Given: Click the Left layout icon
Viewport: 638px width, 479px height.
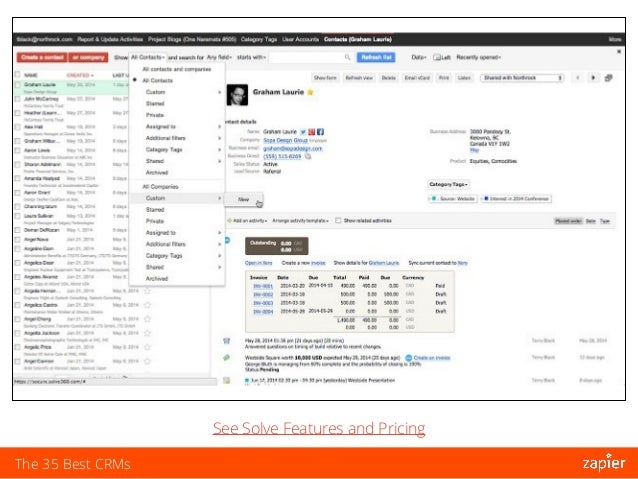Looking at the screenshot, I should tap(437, 57).
